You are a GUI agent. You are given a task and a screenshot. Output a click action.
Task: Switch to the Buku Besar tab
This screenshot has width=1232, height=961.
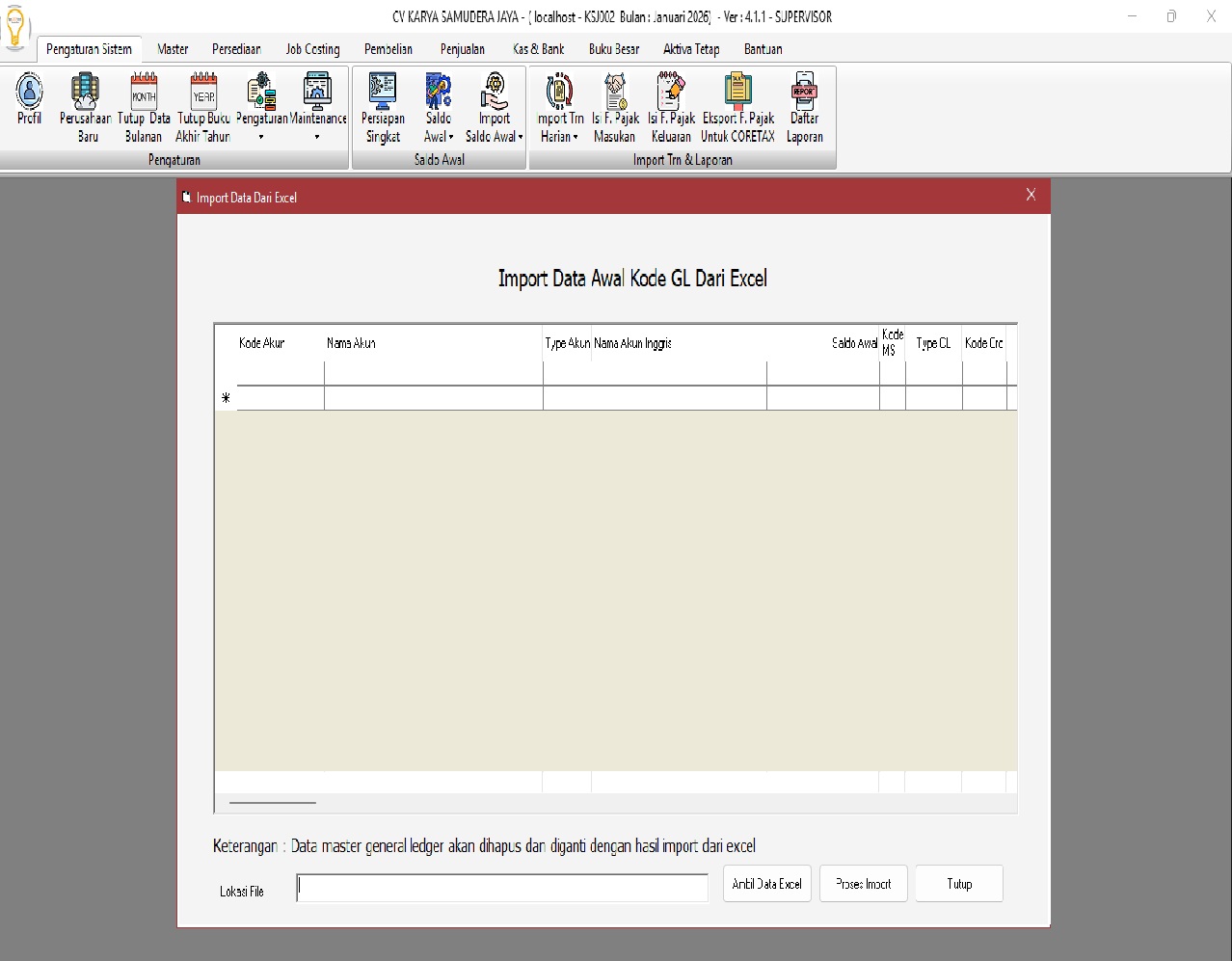click(x=614, y=49)
